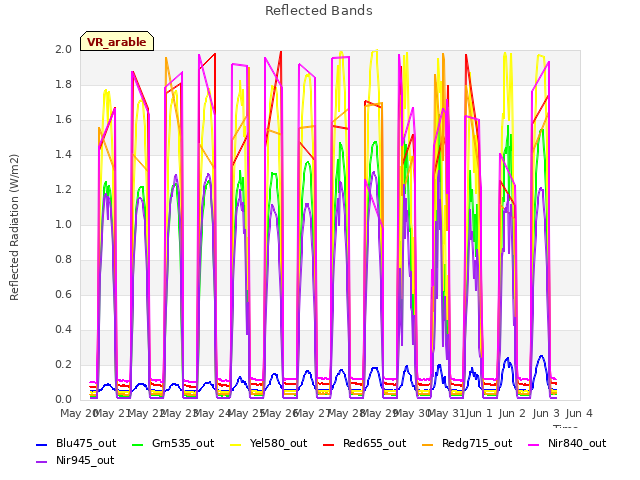Click the 0.6 y-axis tick label
Screen dimensions: 640x480
point(64,294)
